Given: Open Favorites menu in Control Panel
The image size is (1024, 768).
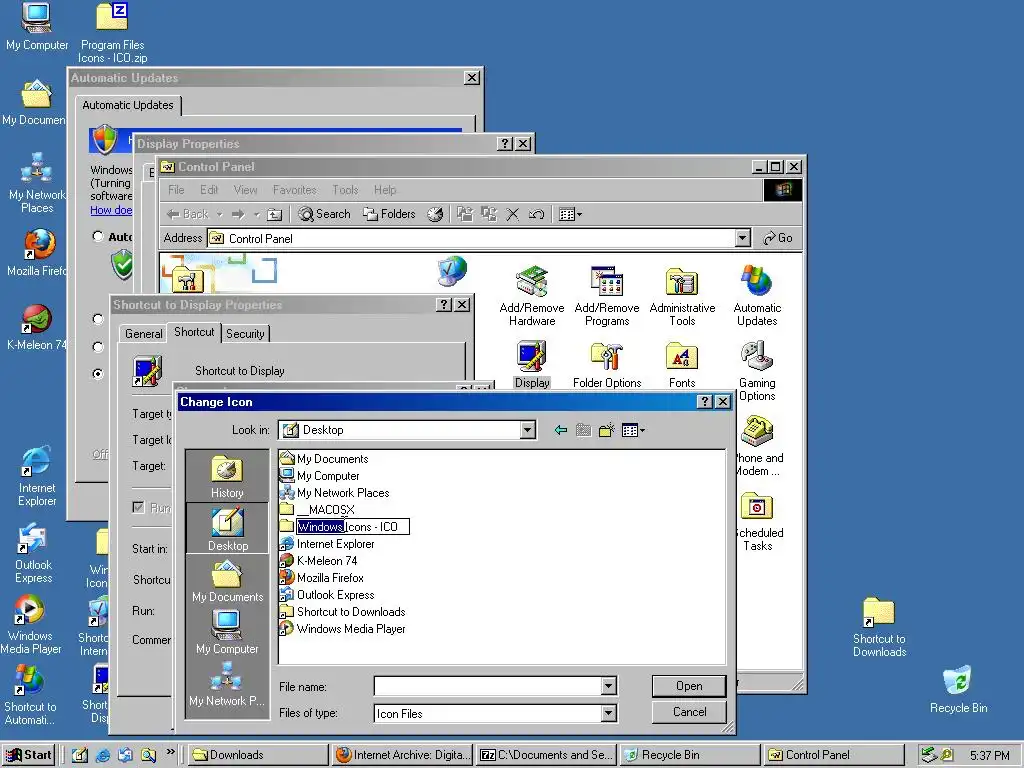Looking at the screenshot, I should [295, 190].
